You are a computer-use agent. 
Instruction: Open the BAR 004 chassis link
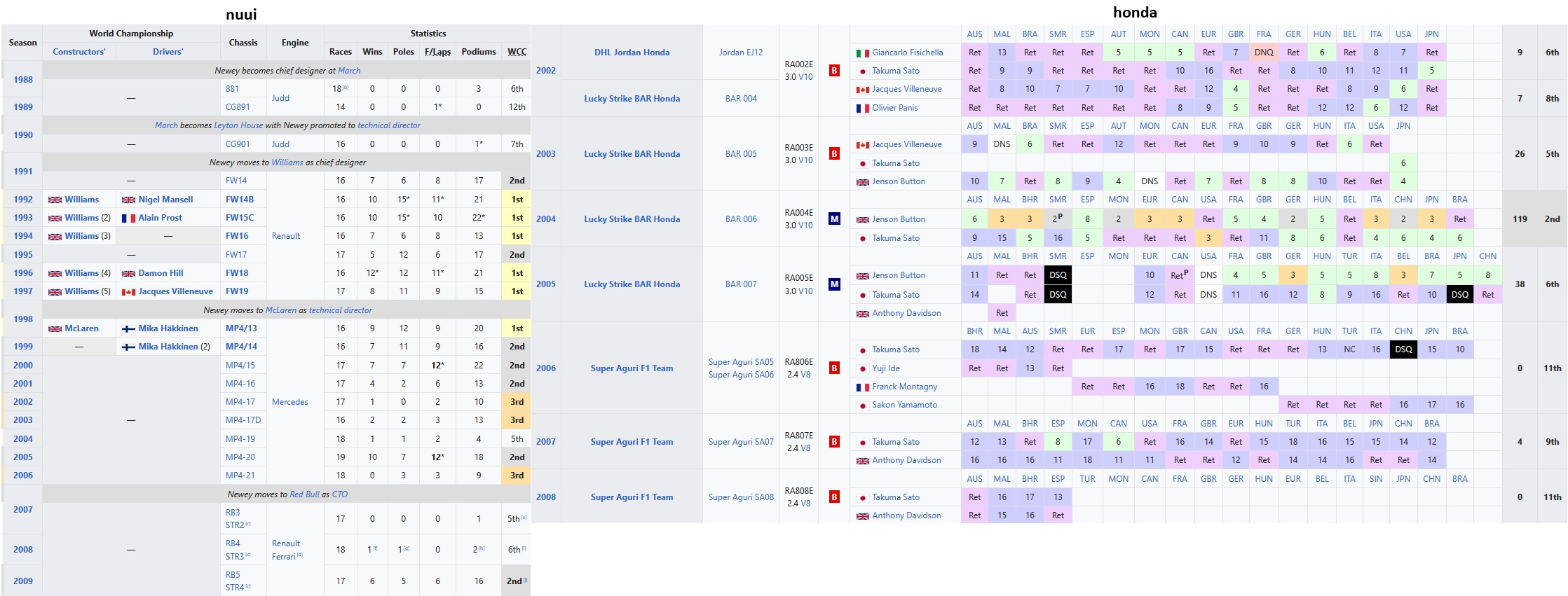coord(741,99)
